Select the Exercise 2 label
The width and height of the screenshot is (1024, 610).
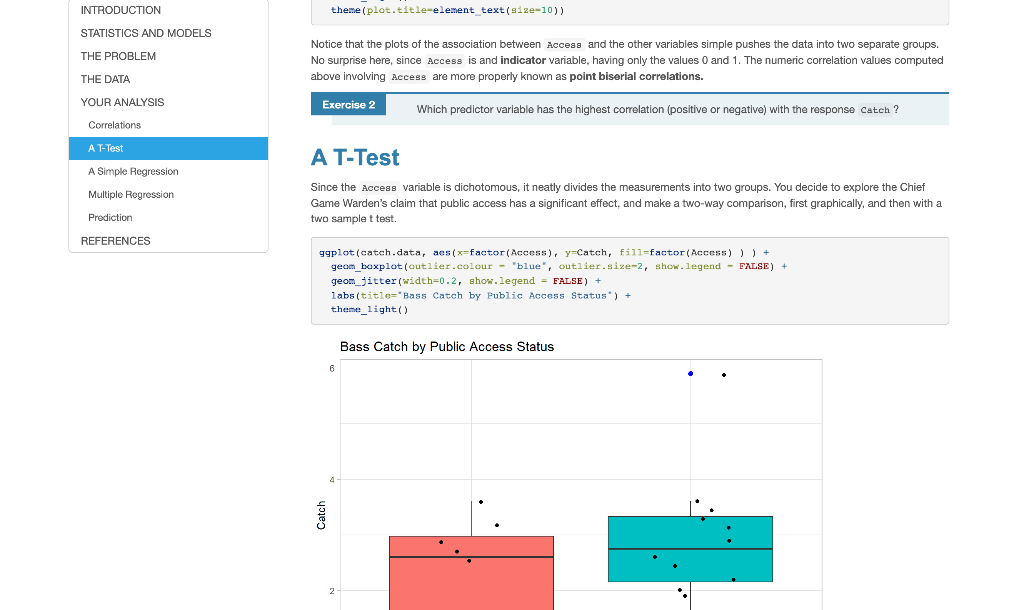click(x=347, y=104)
